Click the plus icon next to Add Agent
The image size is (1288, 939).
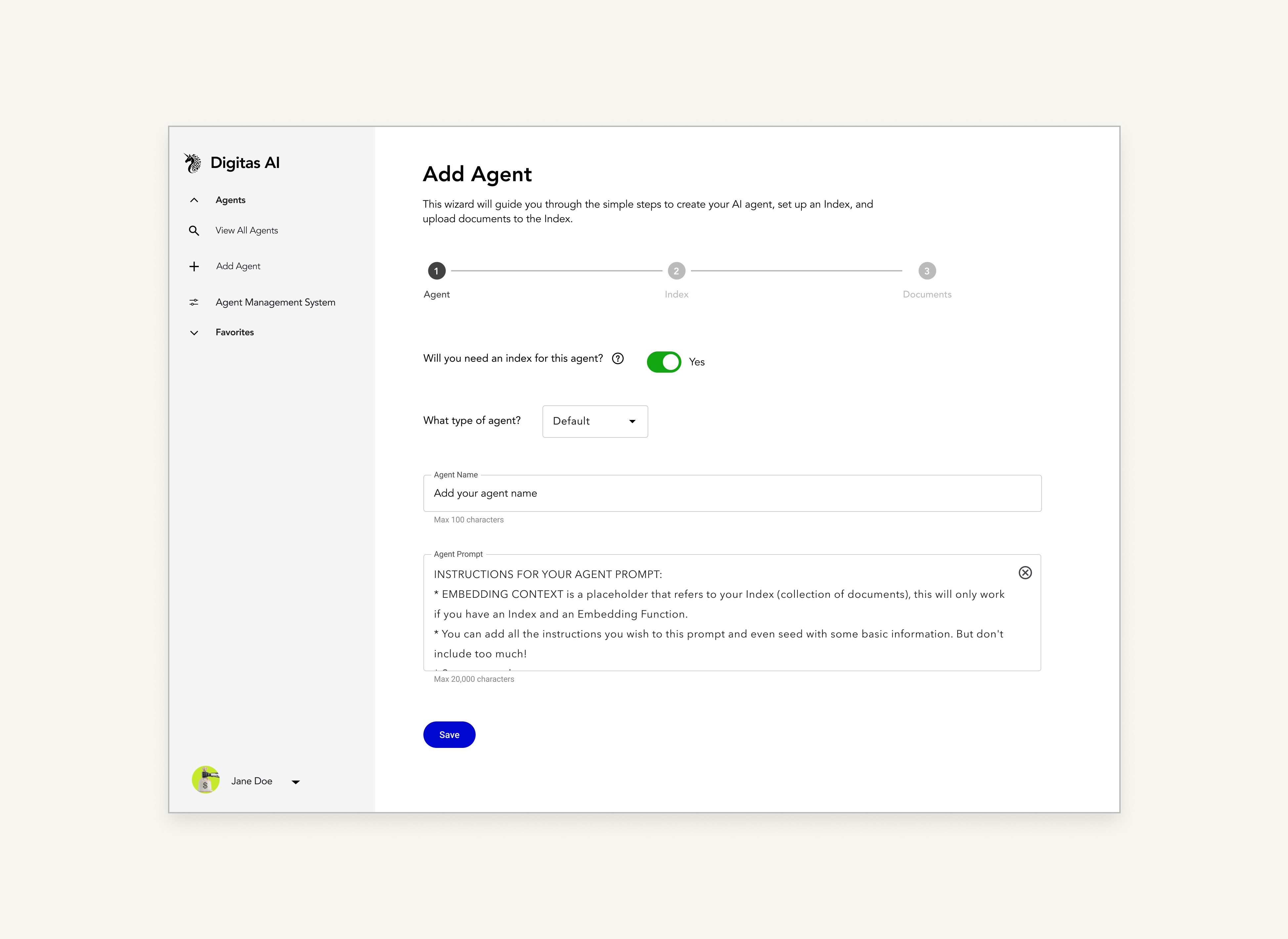tap(194, 266)
